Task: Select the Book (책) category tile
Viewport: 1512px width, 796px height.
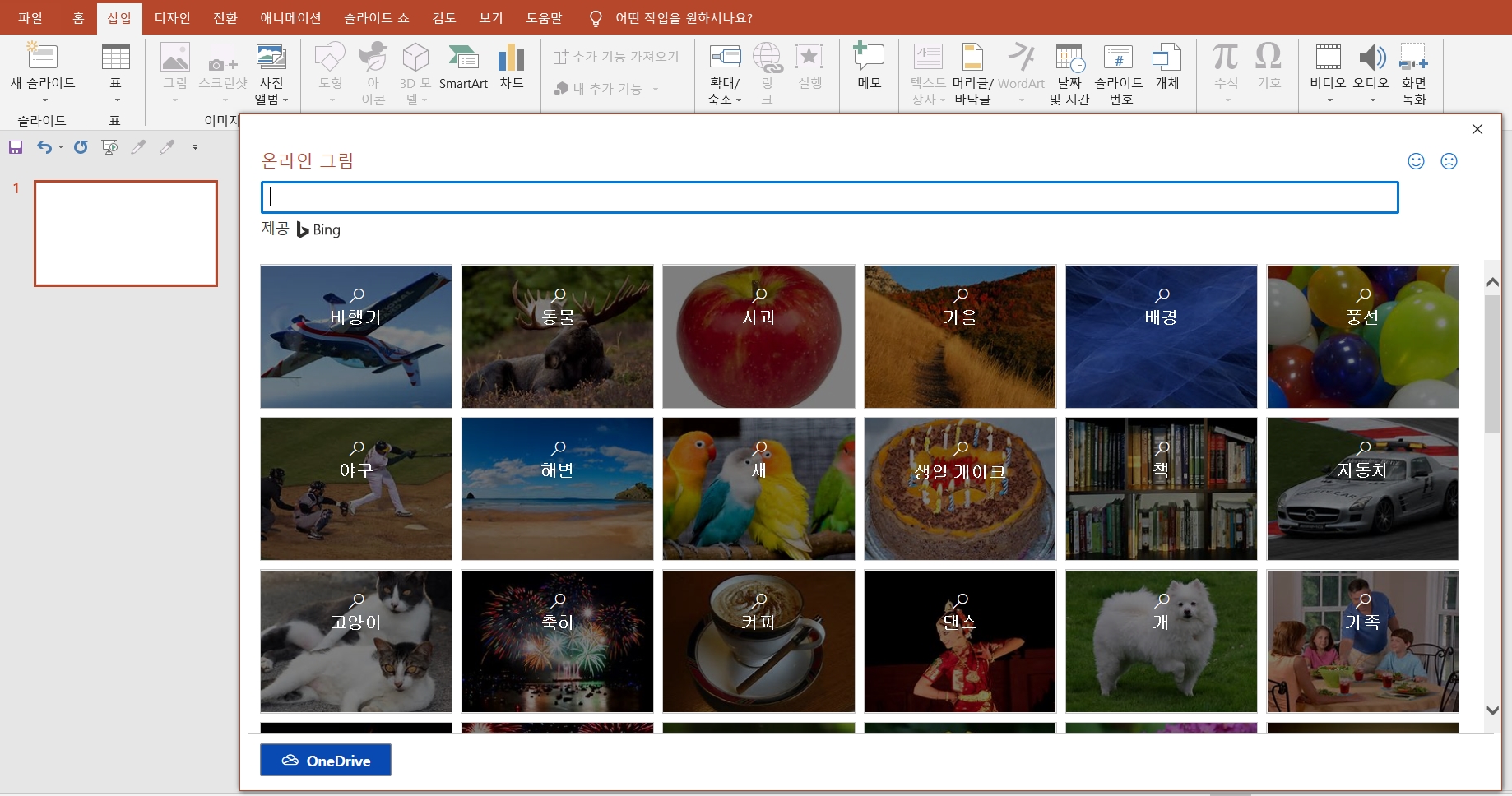Action: pyautogui.click(x=1162, y=489)
